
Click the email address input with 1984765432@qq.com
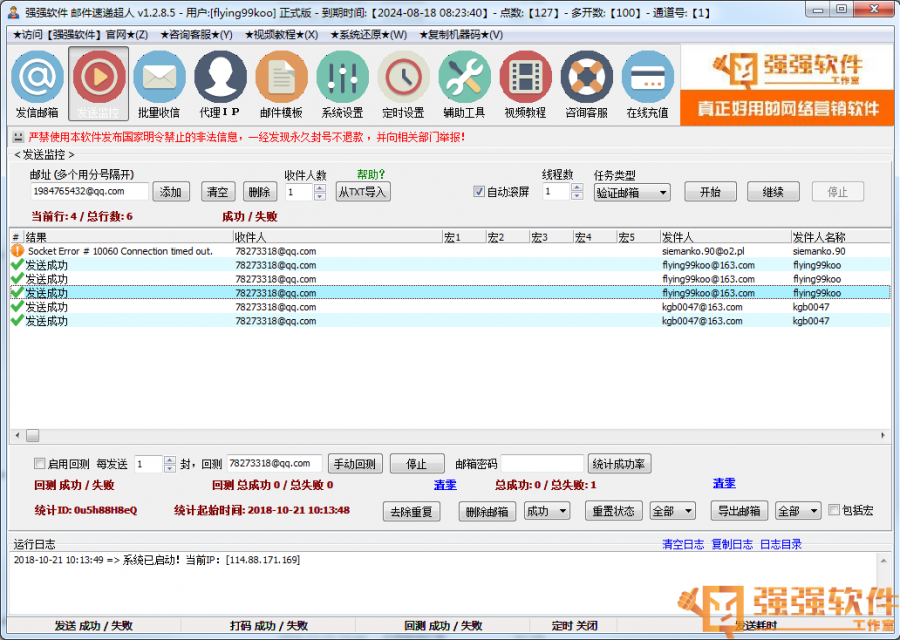pyautogui.click(x=90, y=191)
